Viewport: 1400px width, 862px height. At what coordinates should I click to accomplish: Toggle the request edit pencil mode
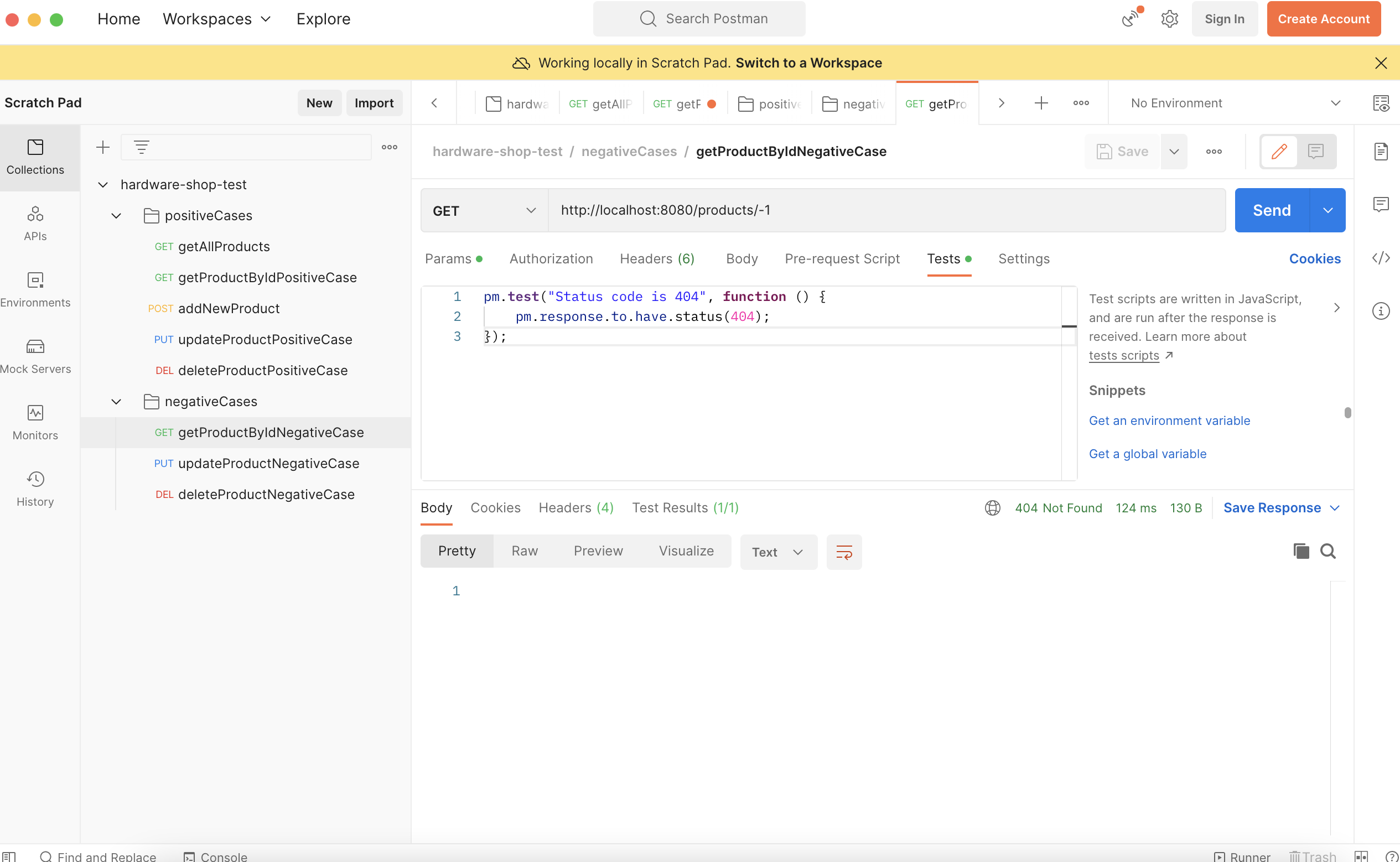point(1279,151)
